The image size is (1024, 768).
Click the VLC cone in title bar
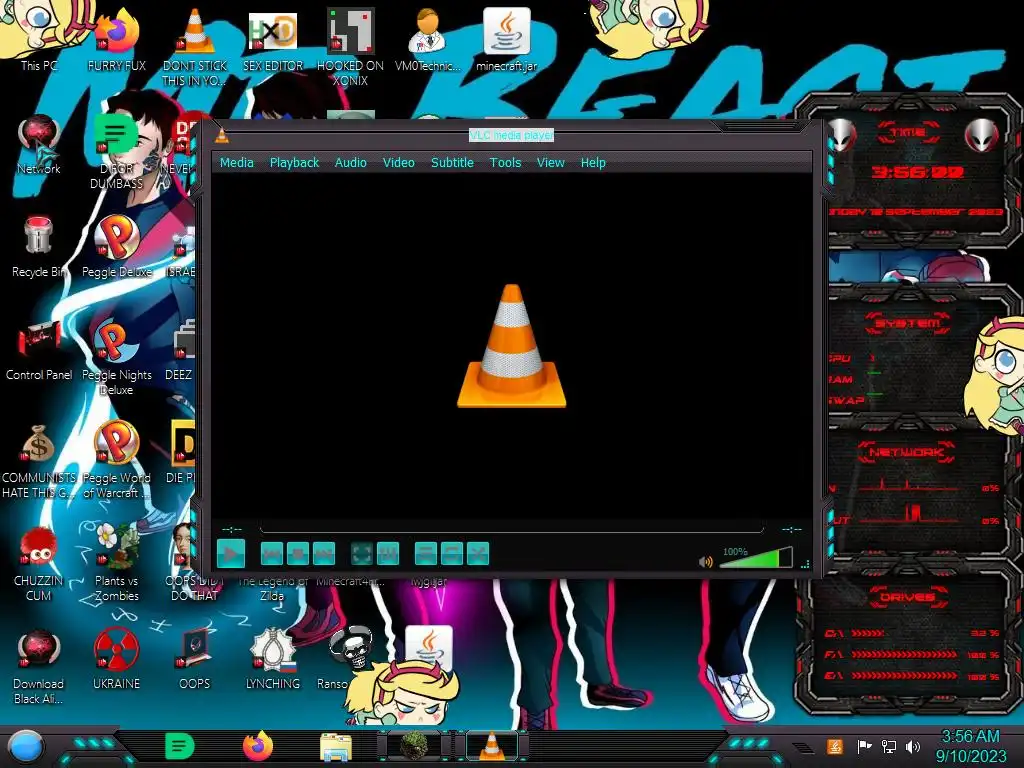pyautogui.click(x=222, y=135)
